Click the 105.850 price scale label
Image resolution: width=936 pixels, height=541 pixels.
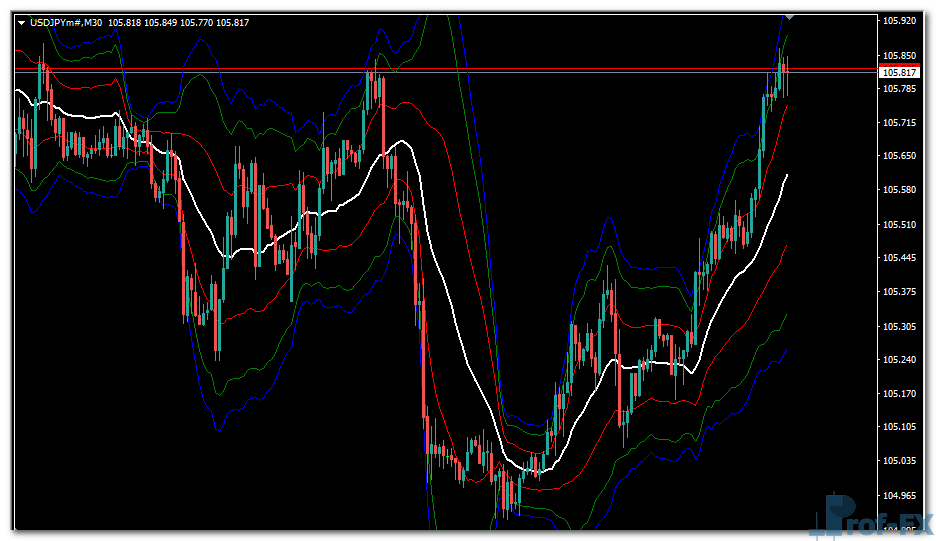point(900,56)
